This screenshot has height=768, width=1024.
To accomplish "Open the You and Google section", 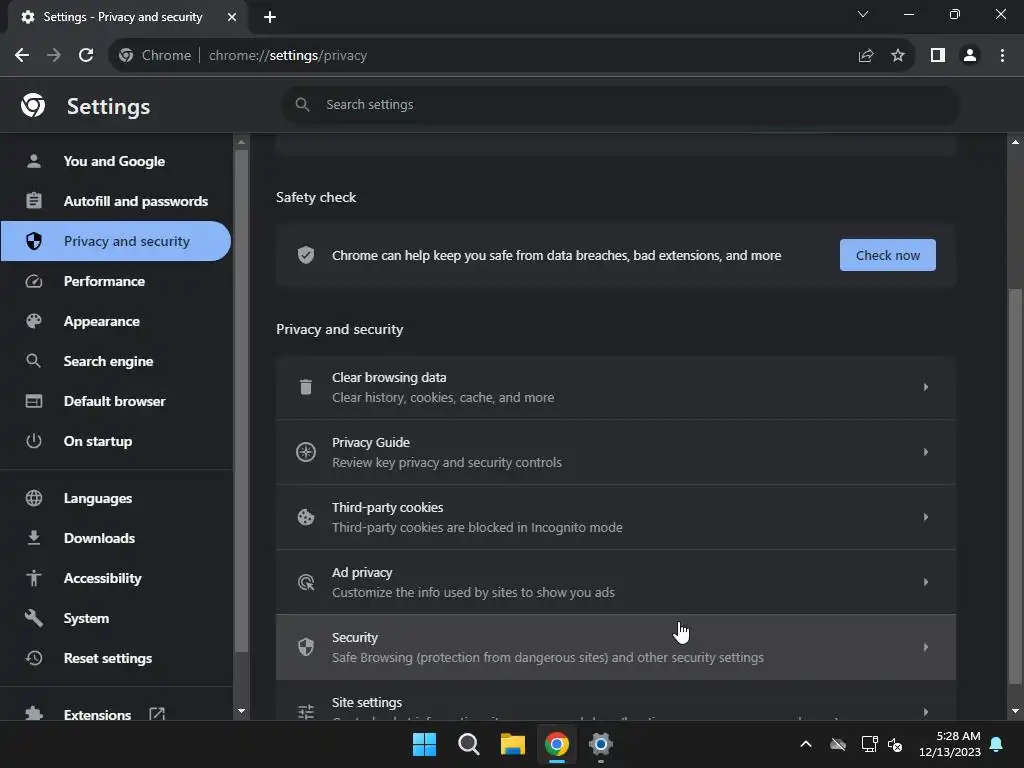I will 116,161.
